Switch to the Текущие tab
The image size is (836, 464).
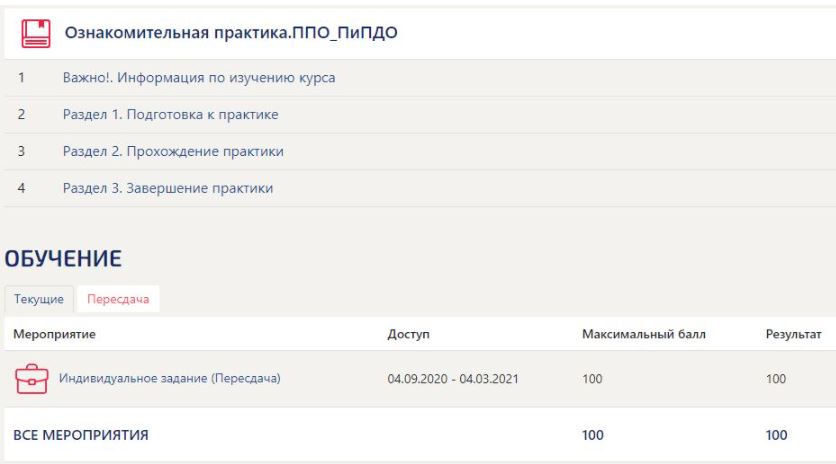pyautogui.click(x=39, y=300)
